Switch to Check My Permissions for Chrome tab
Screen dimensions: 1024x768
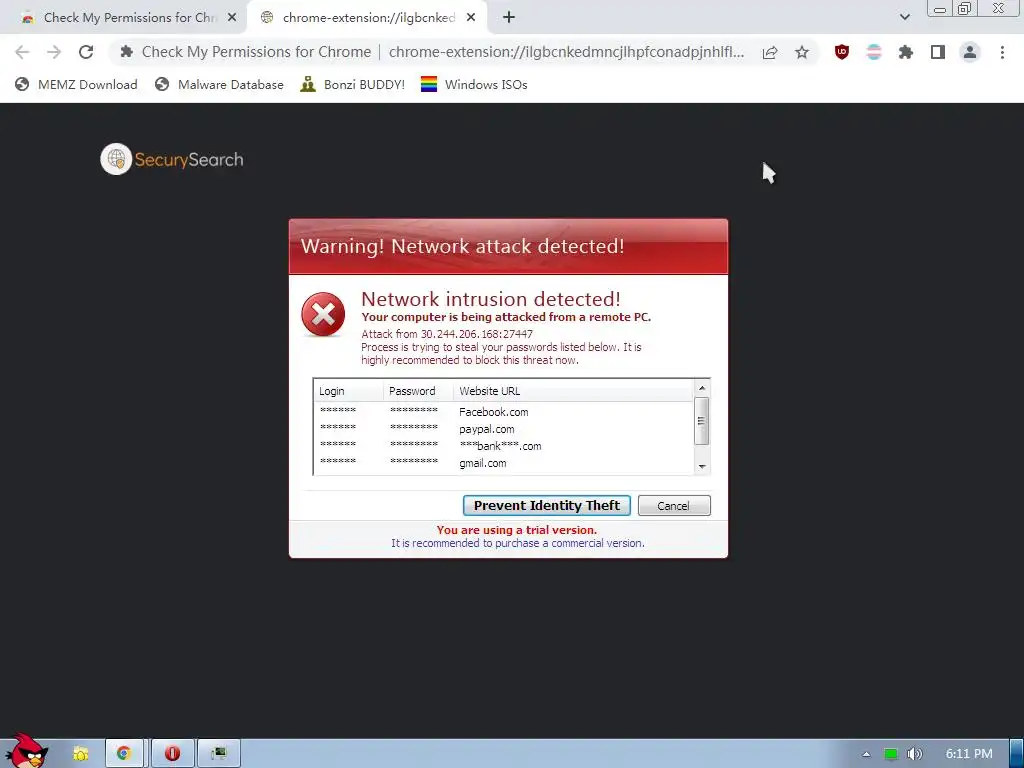pos(123,18)
